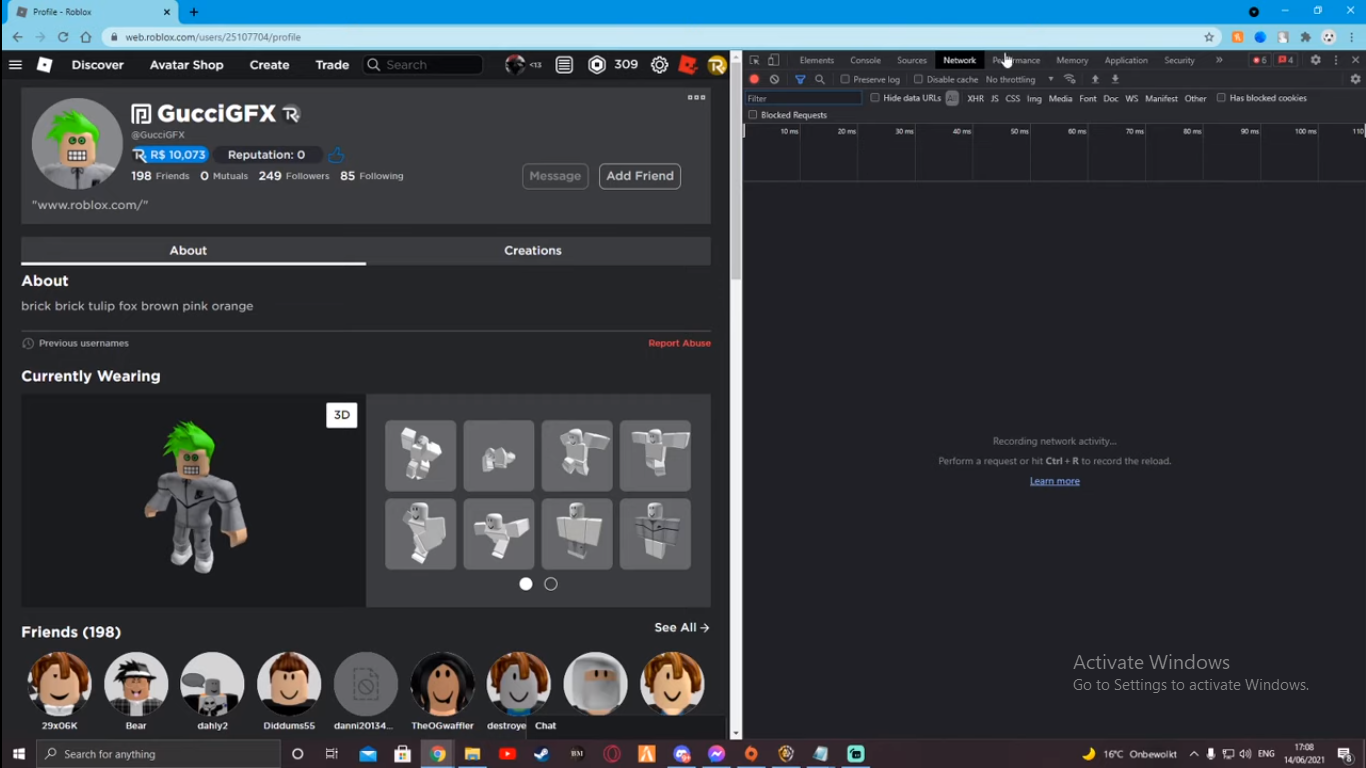Click the red 6 errors badge
The height and width of the screenshot is (768, 1366).
click(1259, 60)
